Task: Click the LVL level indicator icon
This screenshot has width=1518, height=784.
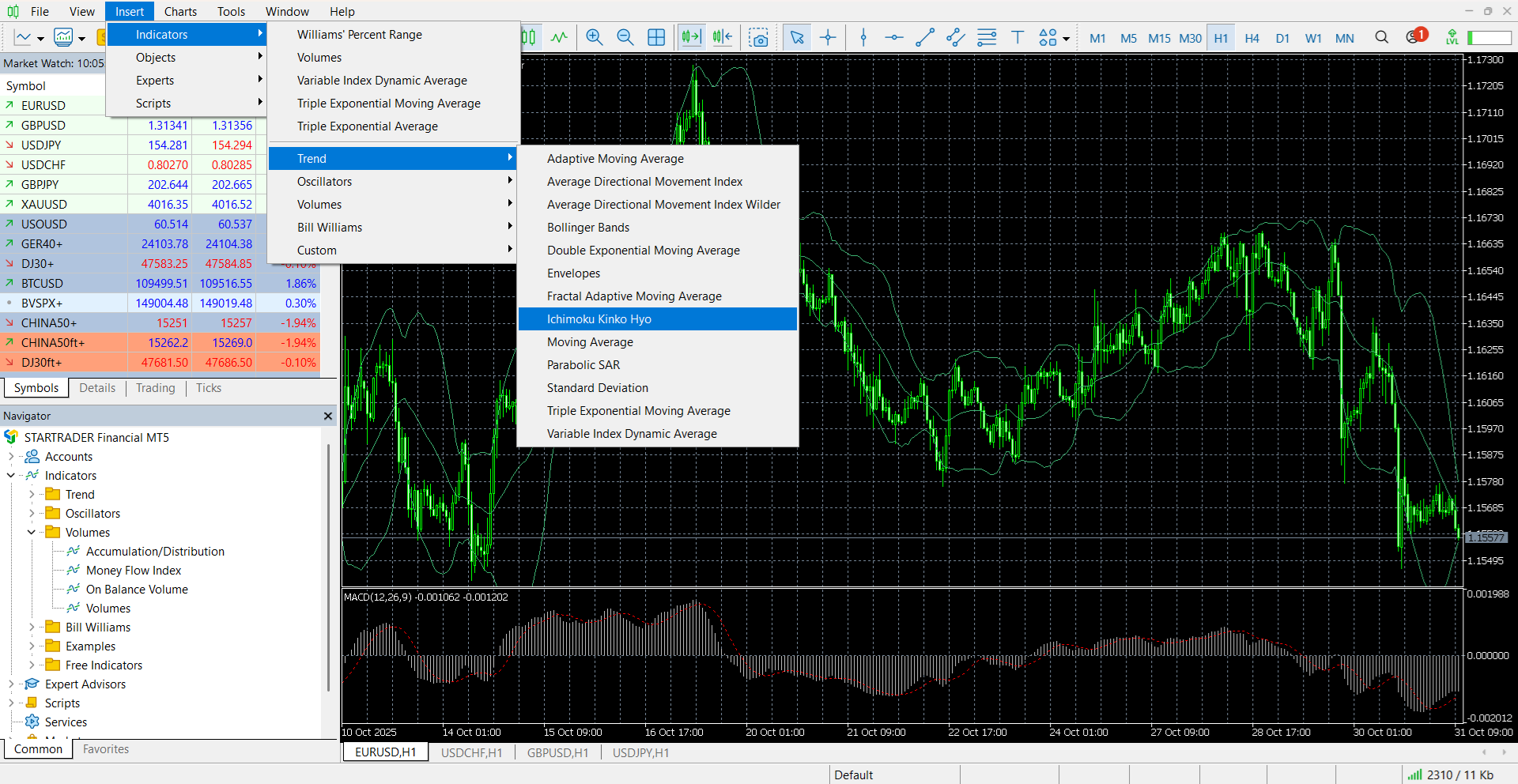Action: coord(1452,37)
